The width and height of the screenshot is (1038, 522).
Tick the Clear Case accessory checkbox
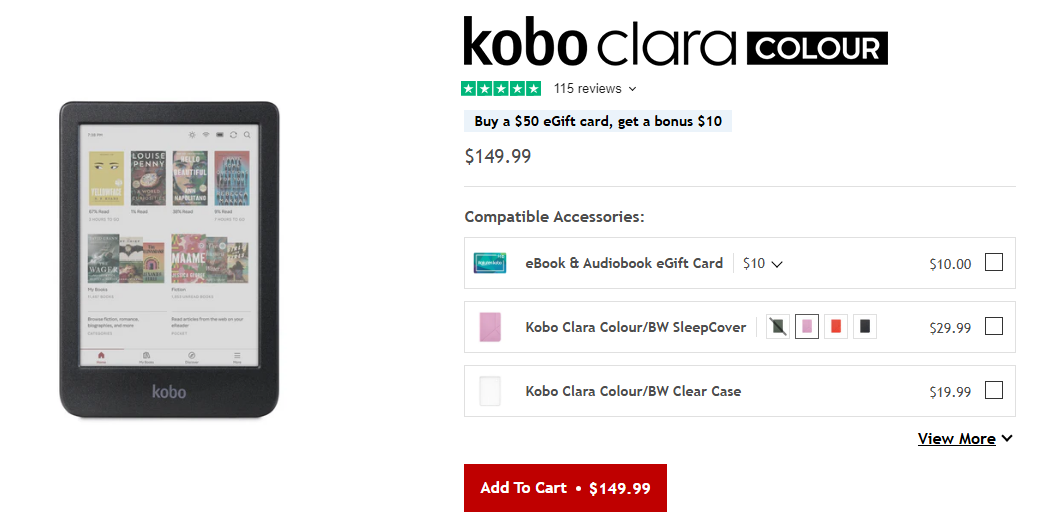[x=993, y=390]
